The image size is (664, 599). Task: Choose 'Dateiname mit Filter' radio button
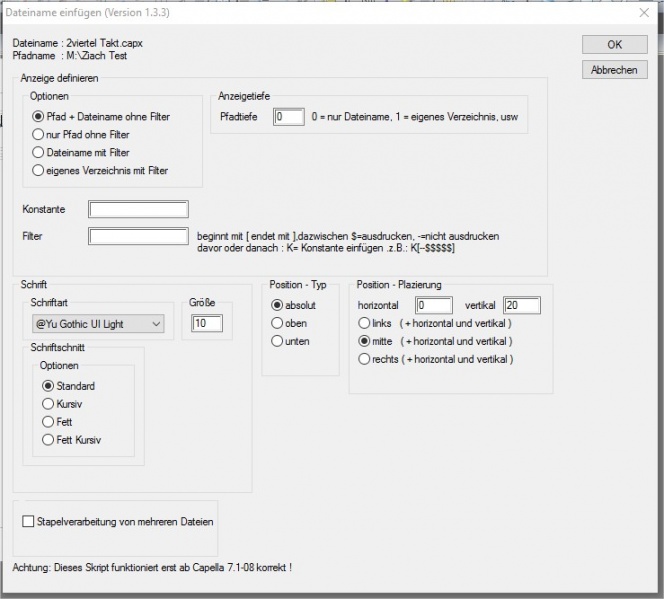point(38,153)
